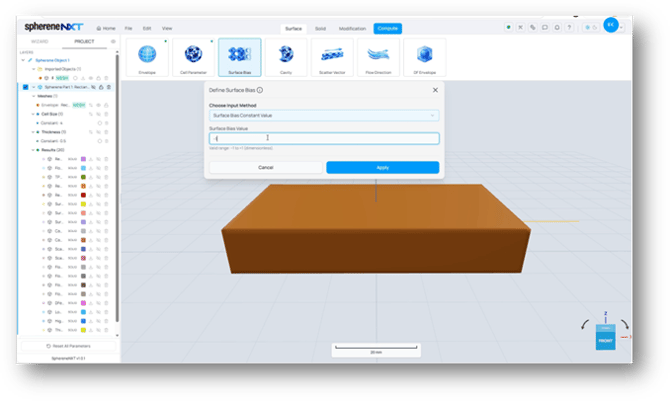The height and width of the screenshot is (401, 670).
Task: Select the Cavity tool icon
Action: (x=286, y=57)
